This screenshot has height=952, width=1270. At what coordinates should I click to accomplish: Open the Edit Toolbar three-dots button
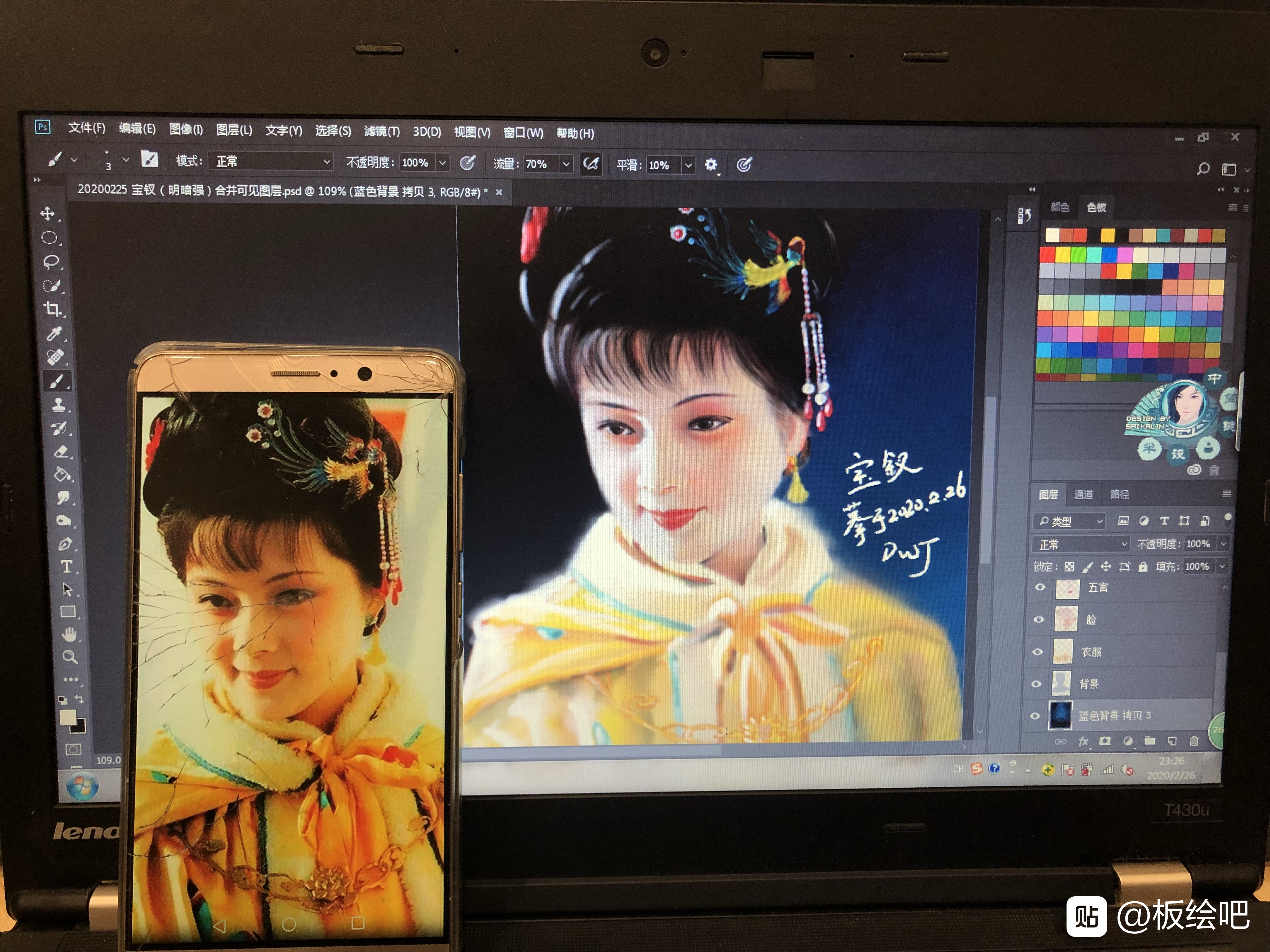coord(71,679)
